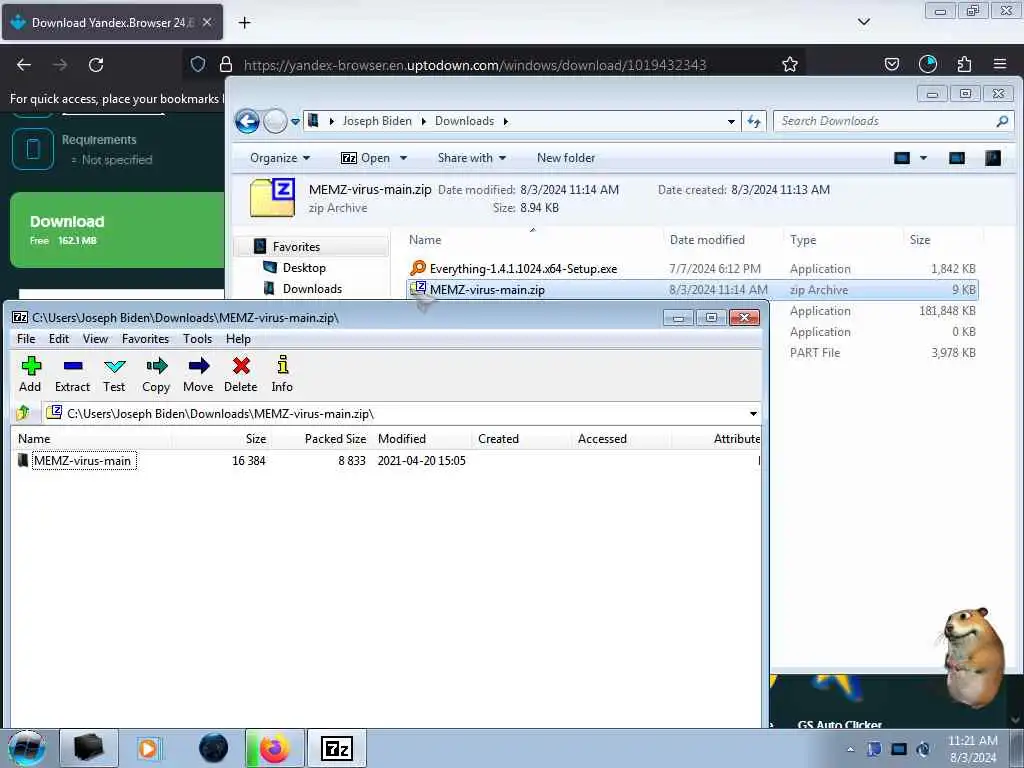Open the 7-Zip address path dropdown
This screenshot has width=1024, height=768.
coord(753,414)
